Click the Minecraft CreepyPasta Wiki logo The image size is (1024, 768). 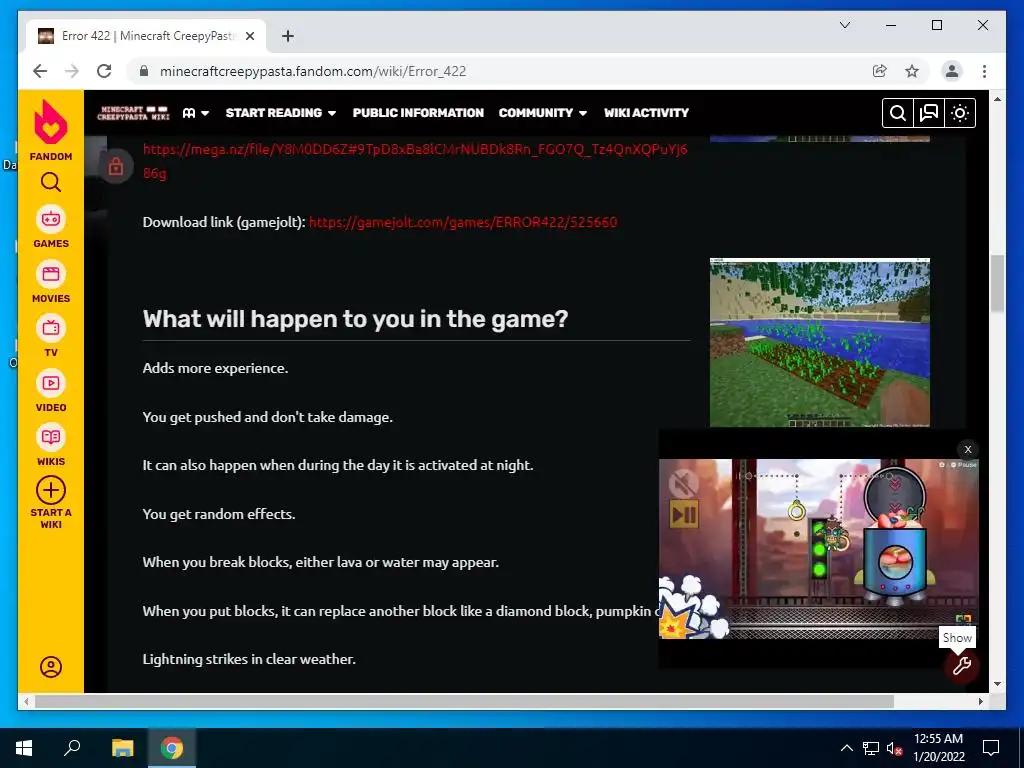[133, 113]
